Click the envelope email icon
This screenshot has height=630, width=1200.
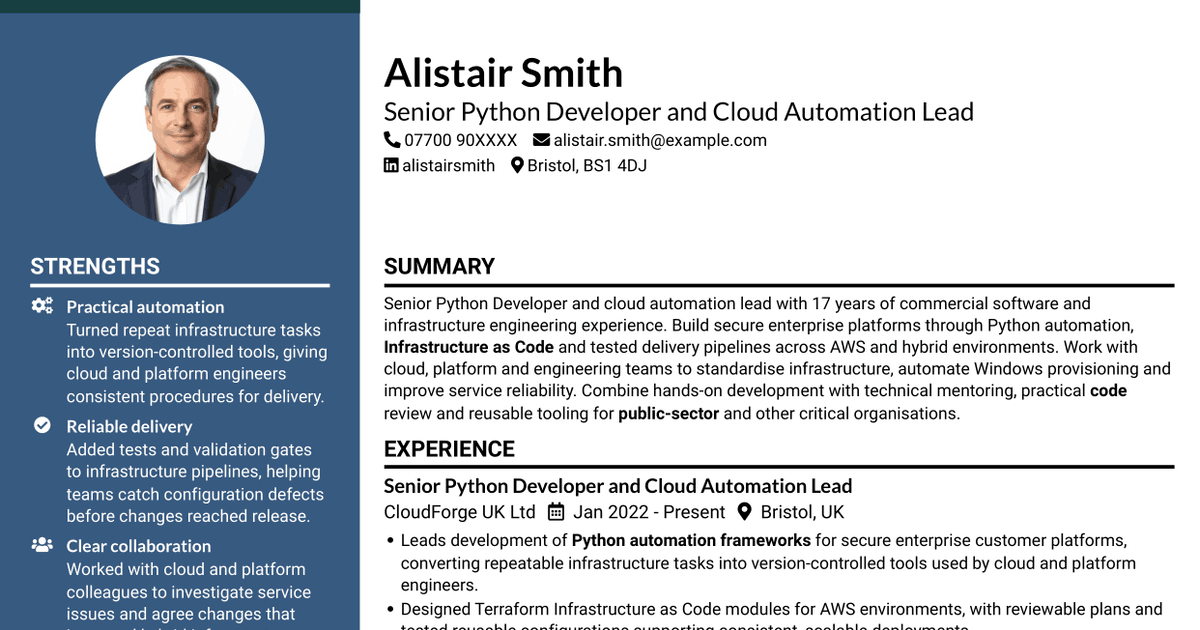pyautogui.click(x=541, y=140)
